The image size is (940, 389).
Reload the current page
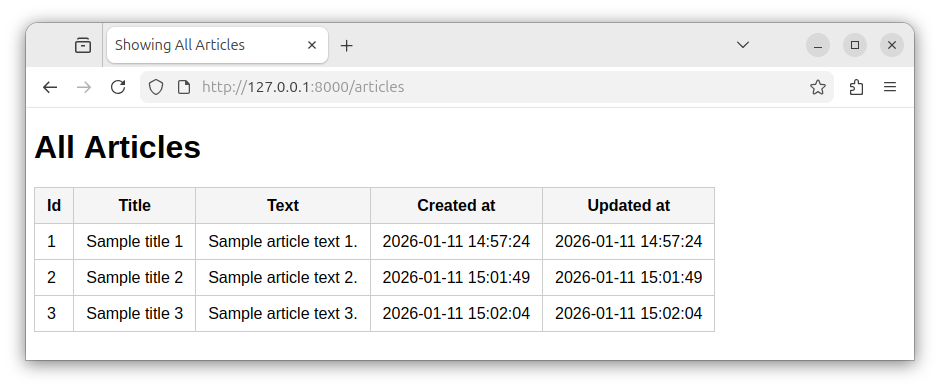tap(118, 88)
